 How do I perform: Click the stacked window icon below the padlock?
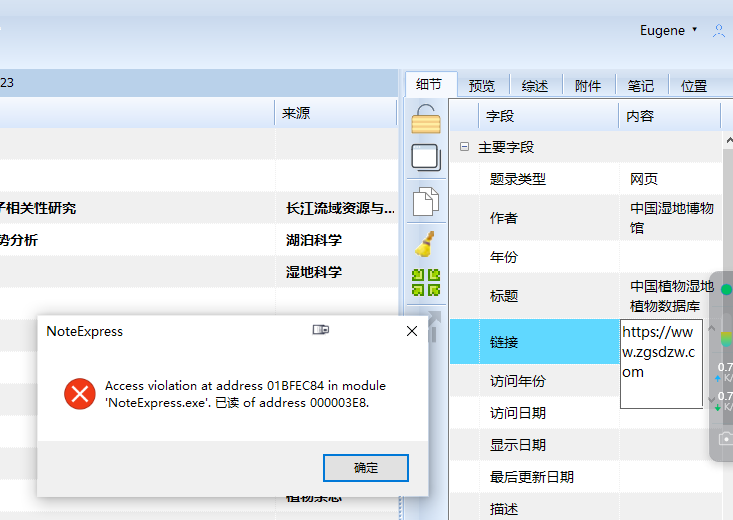click(426, 157)
